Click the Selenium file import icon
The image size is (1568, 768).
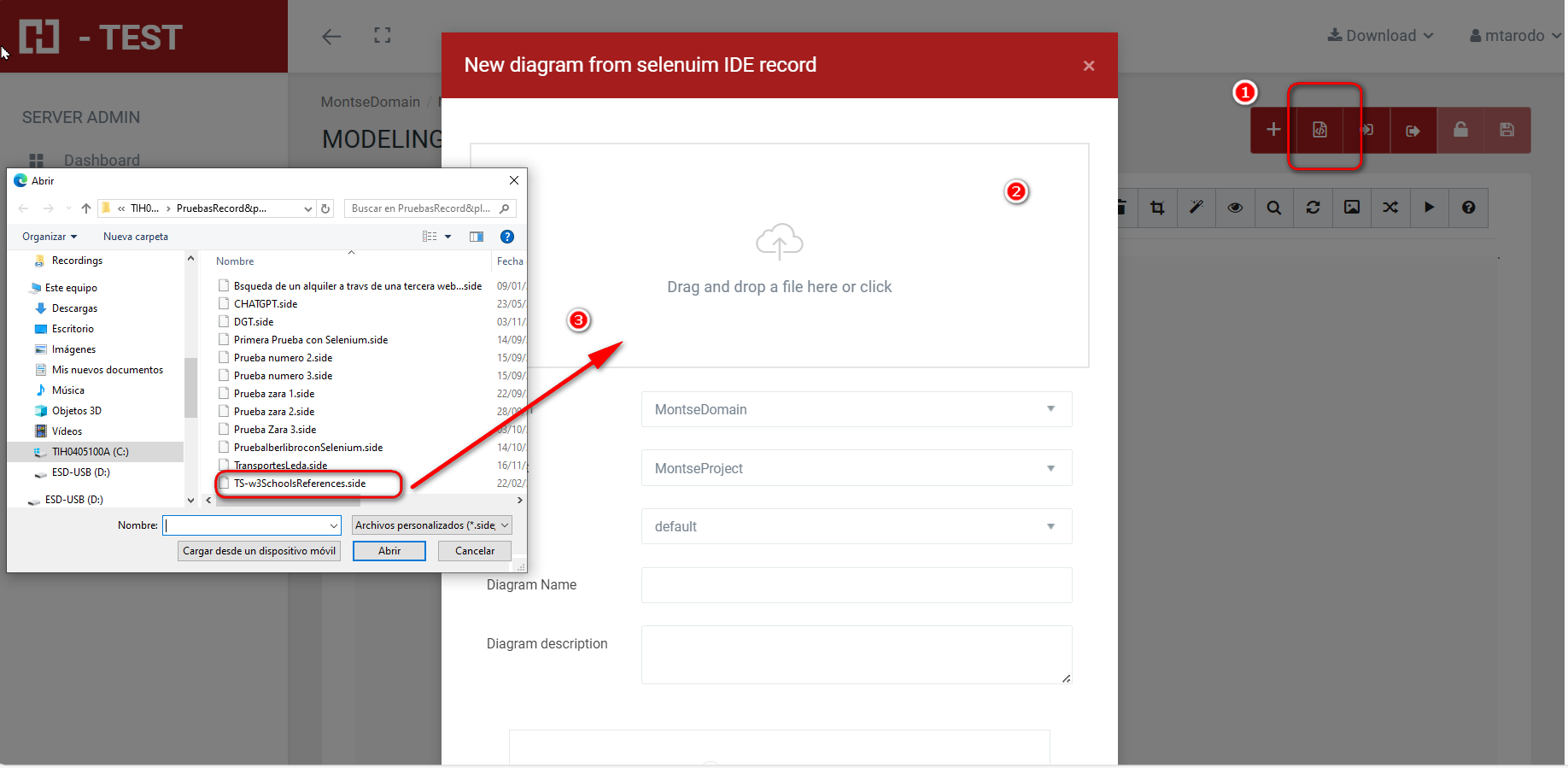pos(1319,130)
